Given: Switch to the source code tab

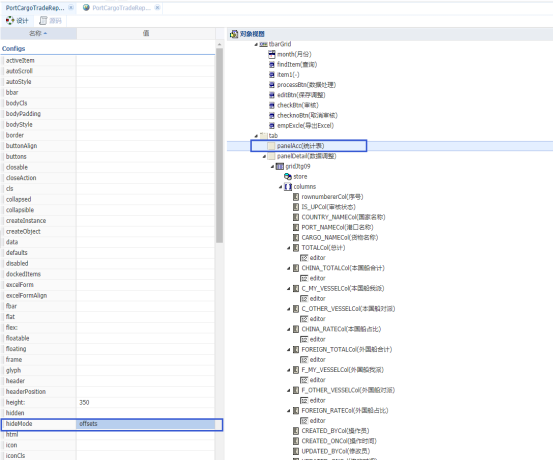Looking at the screenshot, I should point(51,21).
